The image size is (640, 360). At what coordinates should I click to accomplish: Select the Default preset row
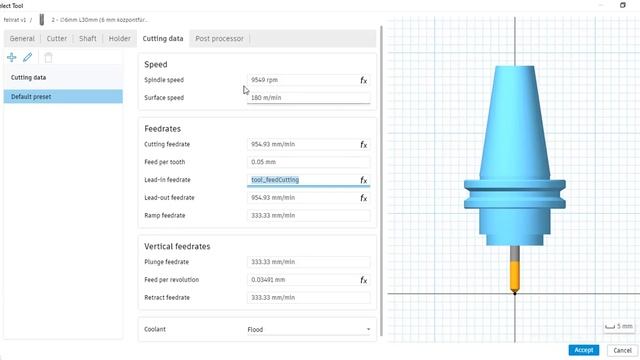[x=63, y=97]
